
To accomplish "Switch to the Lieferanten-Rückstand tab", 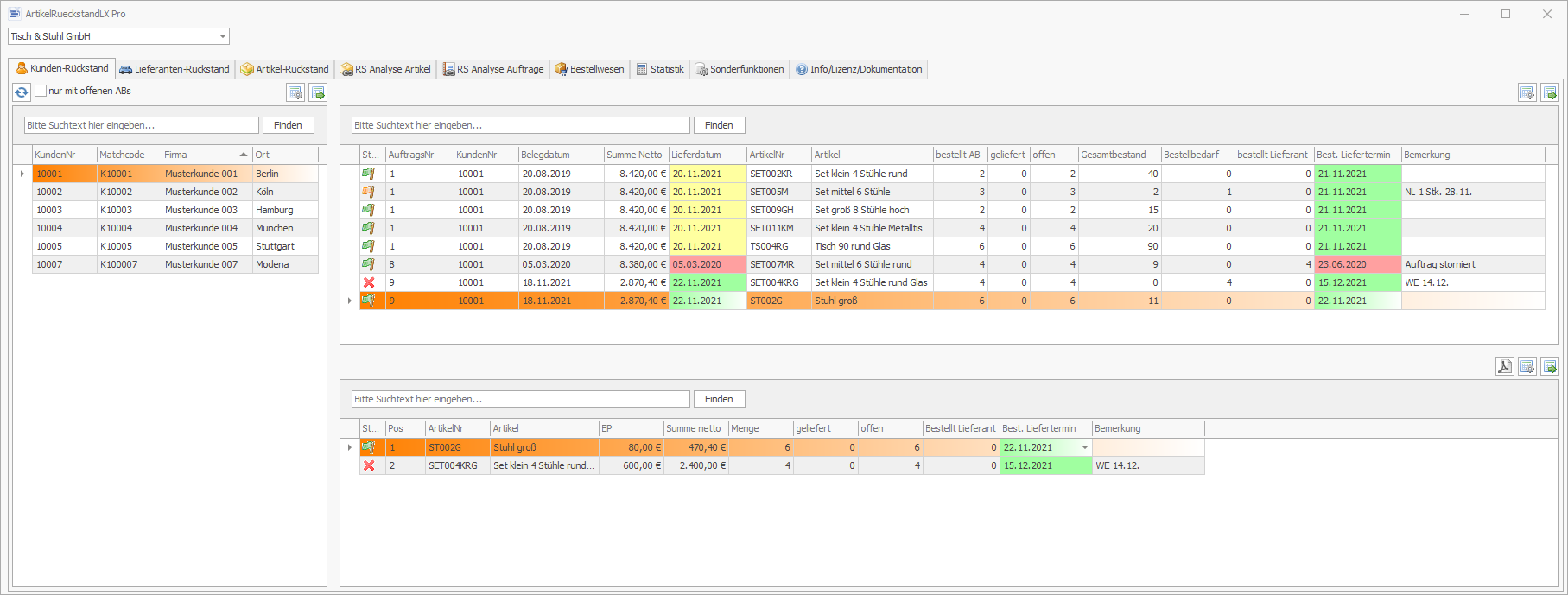I will 175,69.
